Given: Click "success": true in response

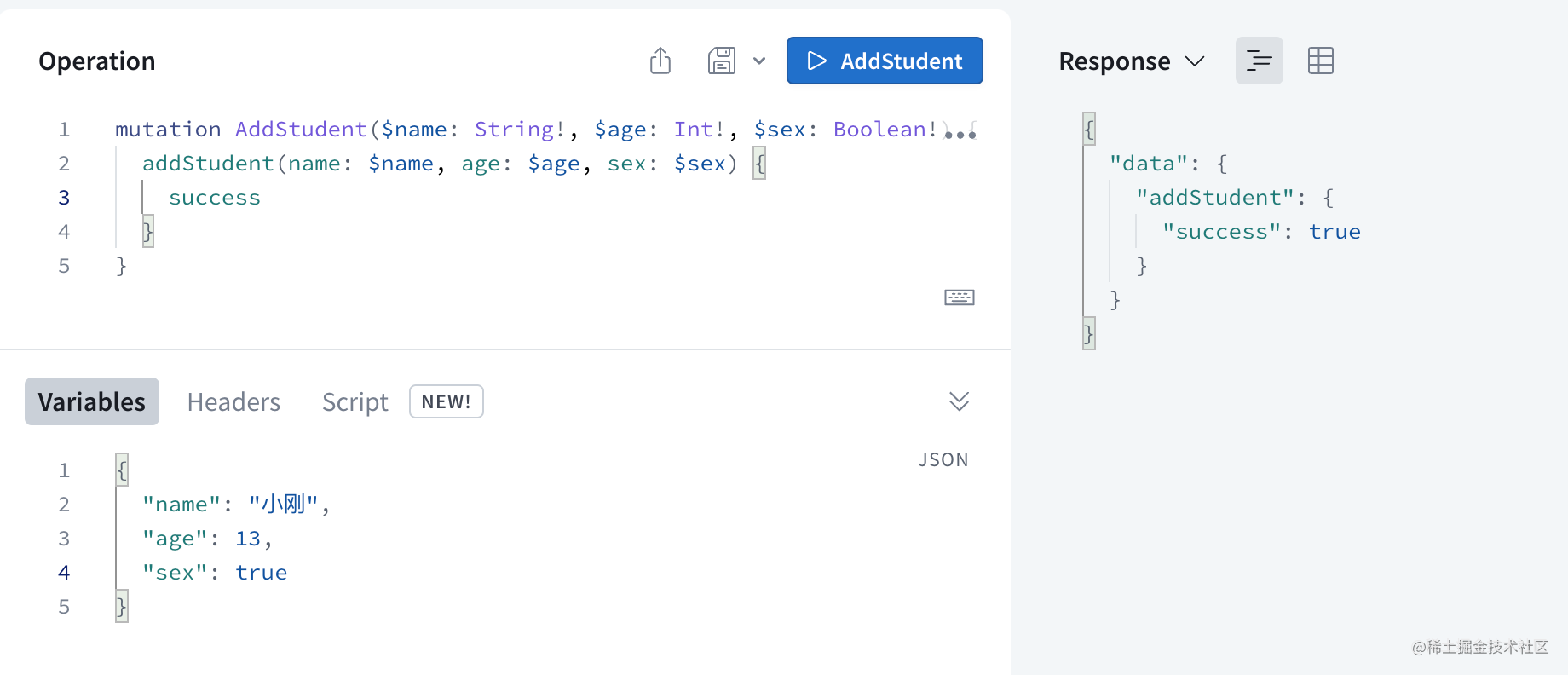Looking at the screenshot, I should pyautogui.click(x=1261, y=232).
